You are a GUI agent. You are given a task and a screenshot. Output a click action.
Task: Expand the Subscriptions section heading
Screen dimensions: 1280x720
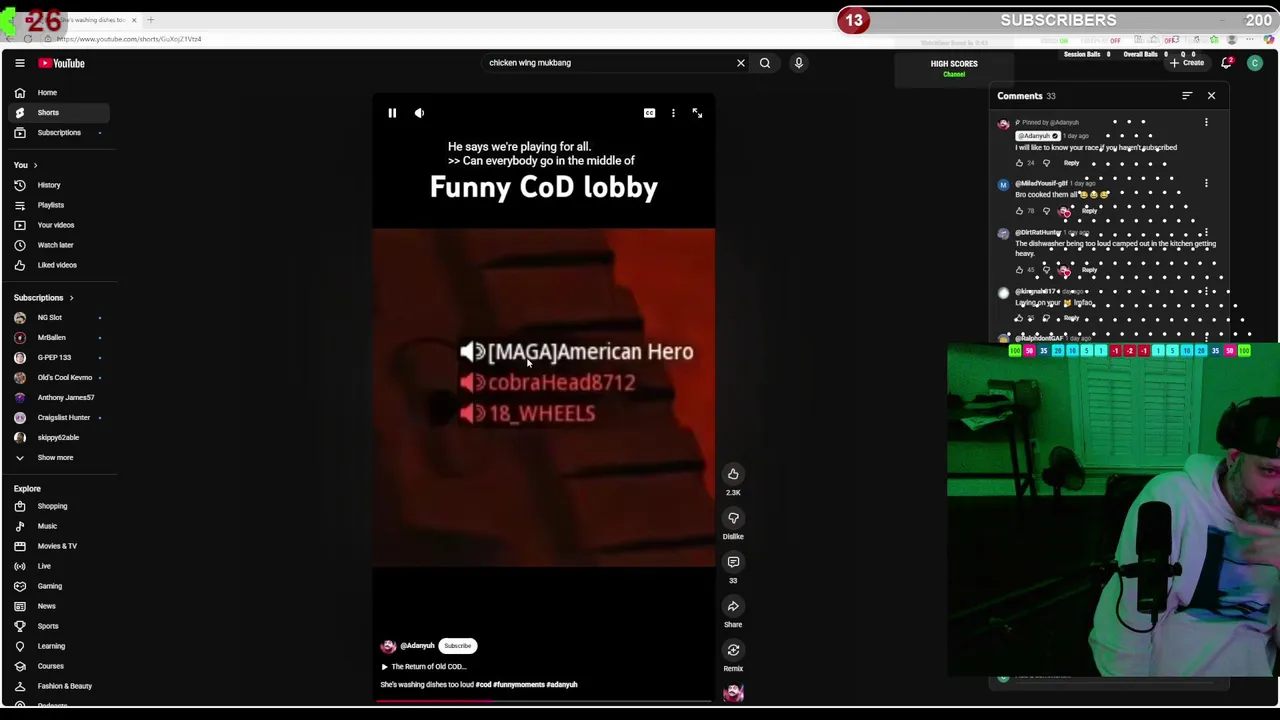[x=43, y=298]
